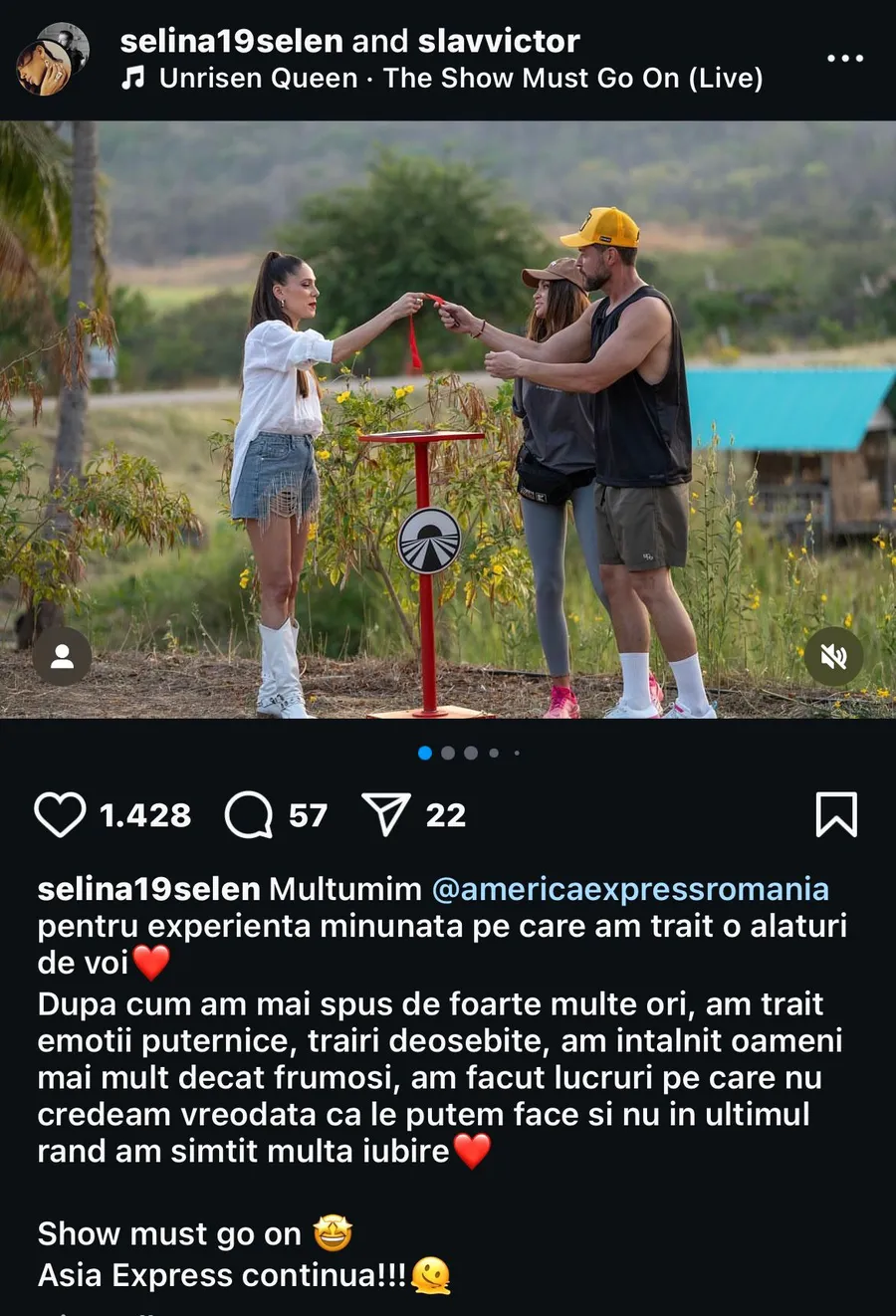View the 1.428 likes count

(145, 815)
